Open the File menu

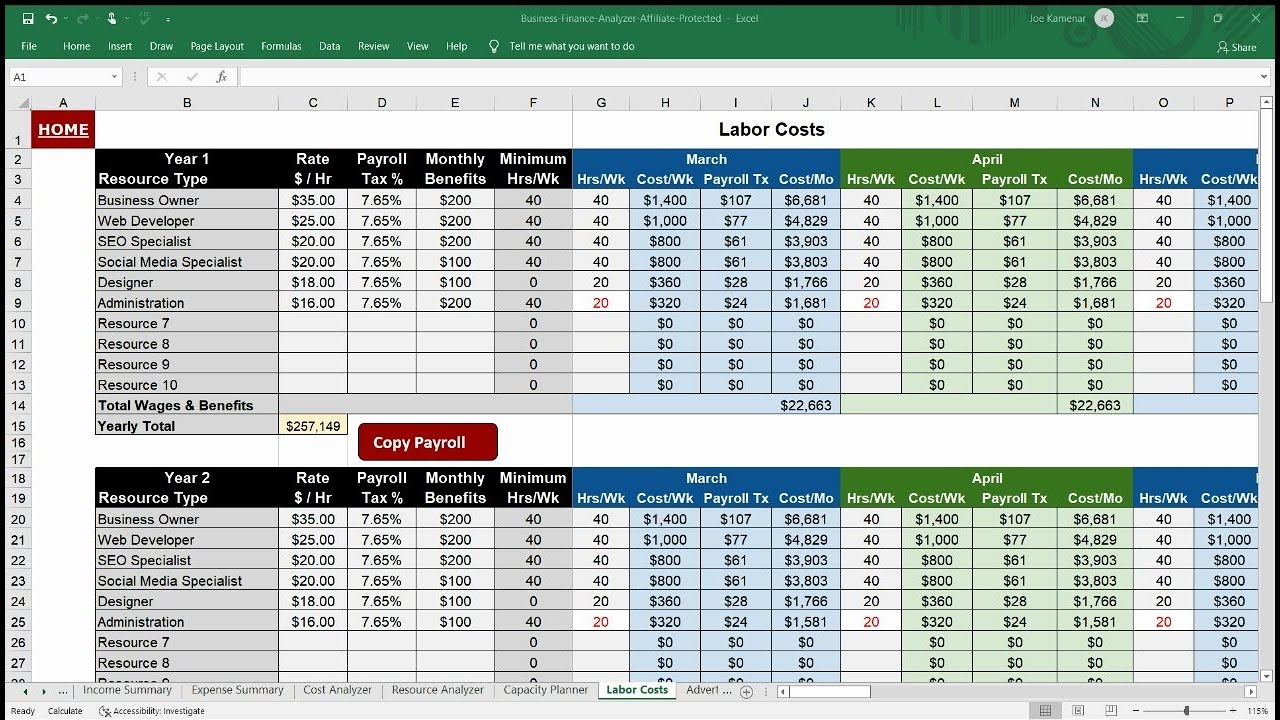tap(29, 46)
